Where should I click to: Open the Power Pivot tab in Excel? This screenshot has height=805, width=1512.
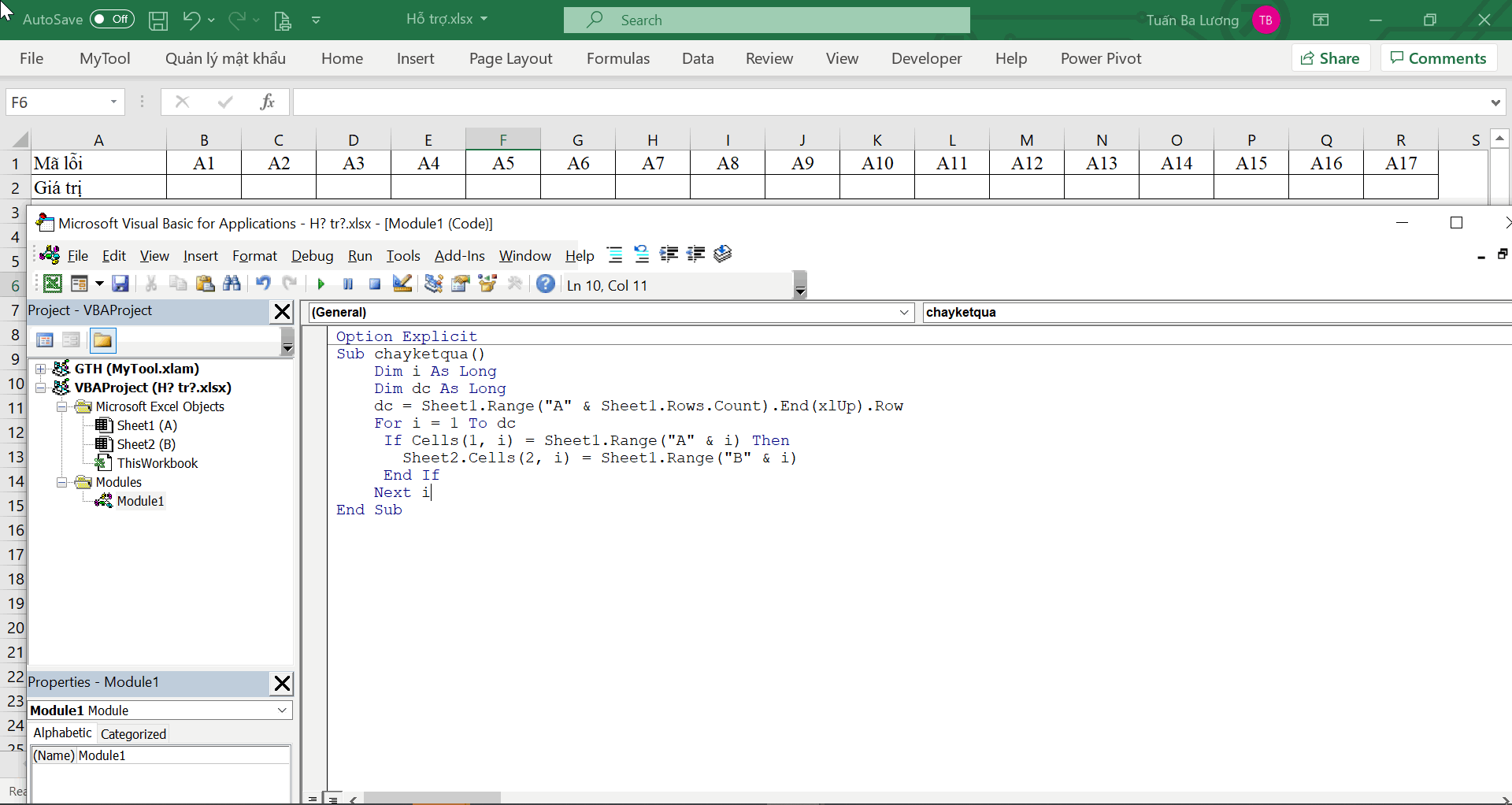click(x=1101, y=58)
